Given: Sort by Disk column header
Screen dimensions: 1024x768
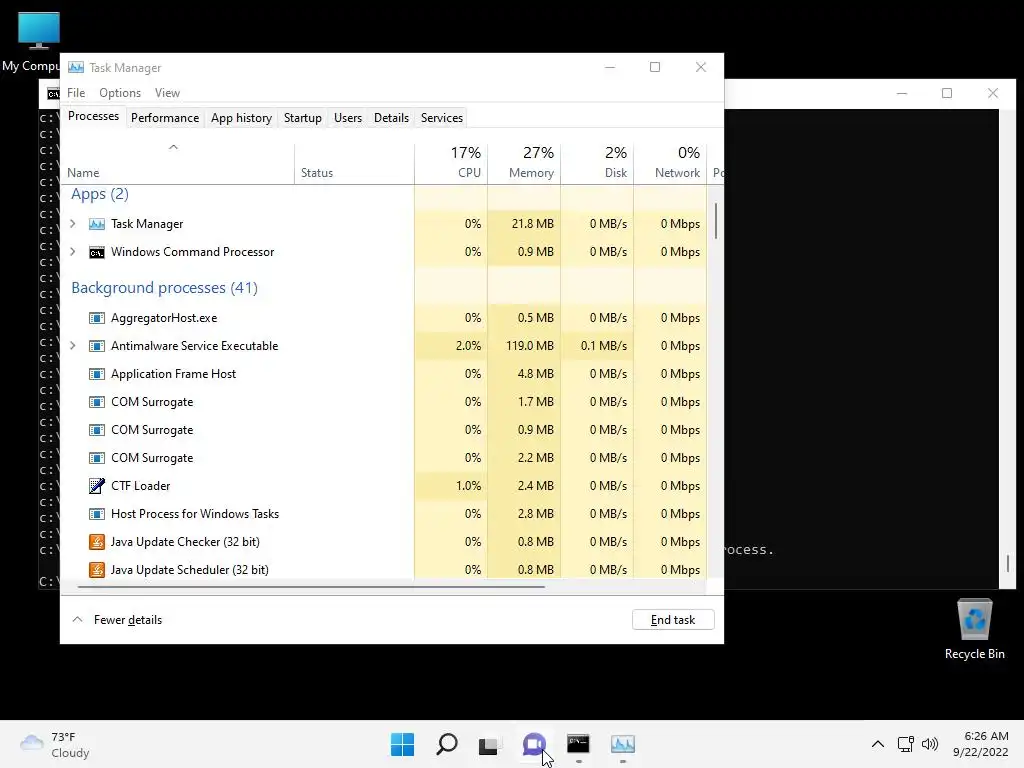Looking at the screenshot, I should click(x=597, y=163).
